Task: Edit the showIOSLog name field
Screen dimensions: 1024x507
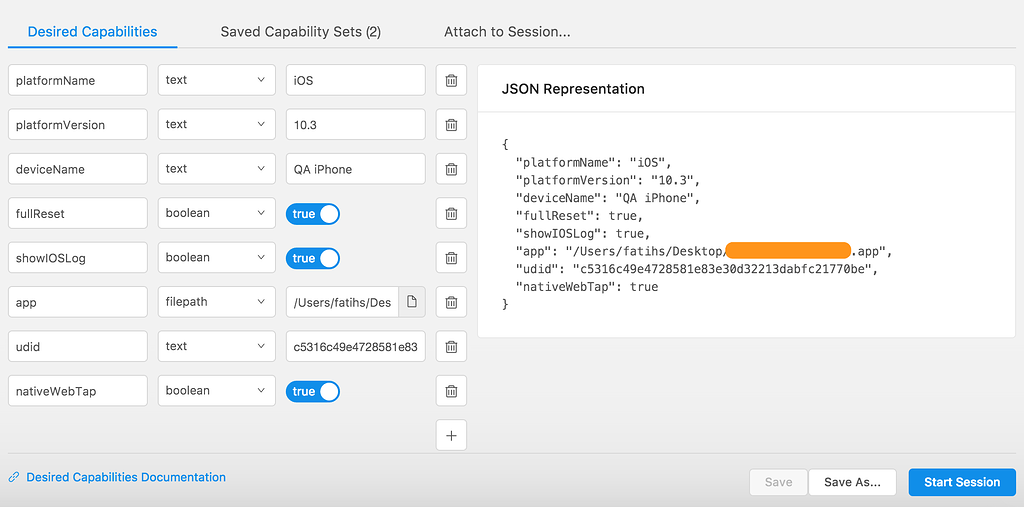Action: (x=78, y=258)
